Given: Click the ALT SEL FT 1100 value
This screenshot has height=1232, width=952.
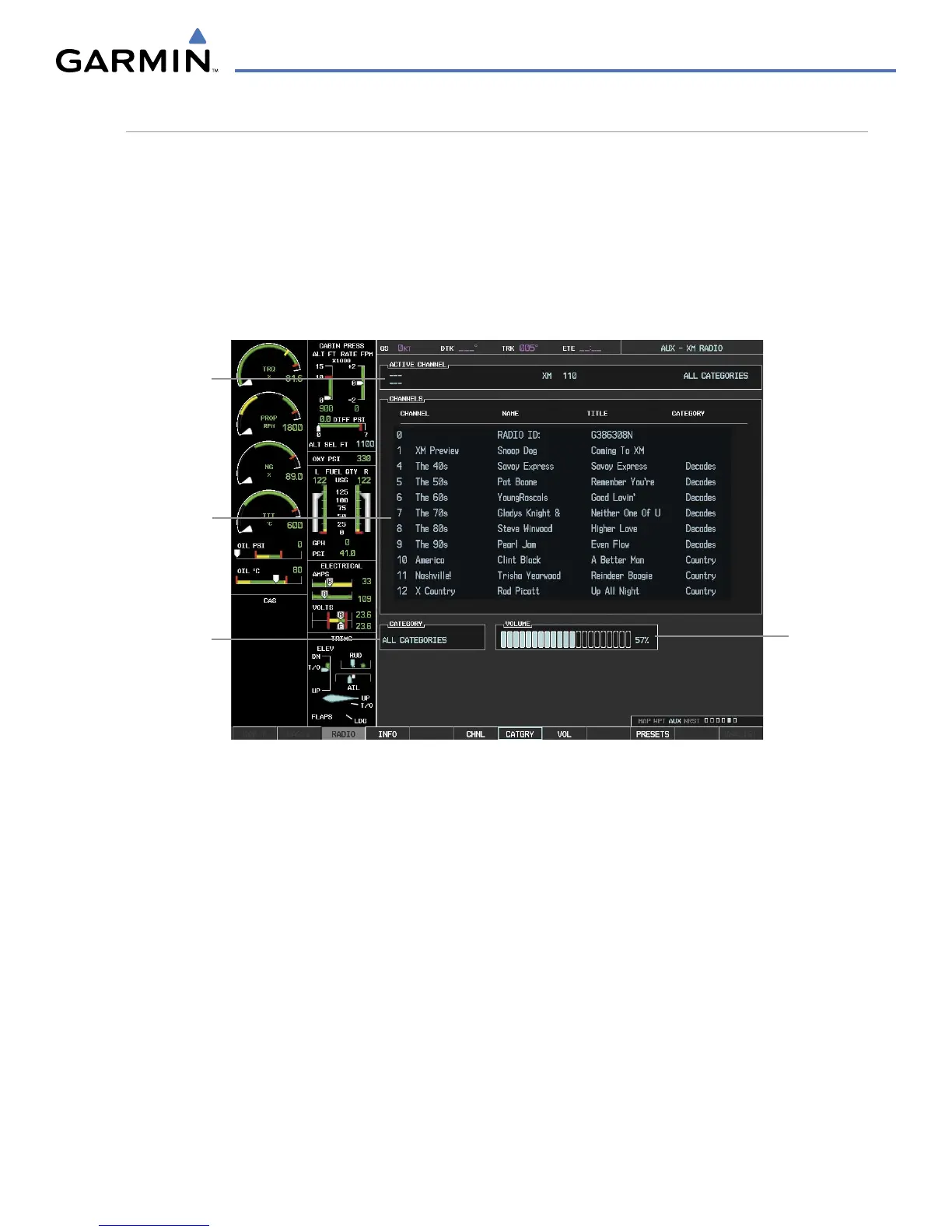Looking at the screenshot, I should point(365,444).
